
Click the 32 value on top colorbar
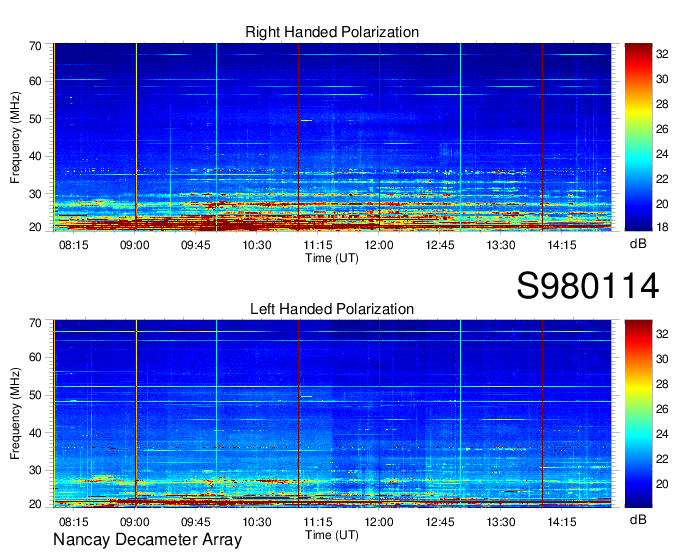(662, 54)
